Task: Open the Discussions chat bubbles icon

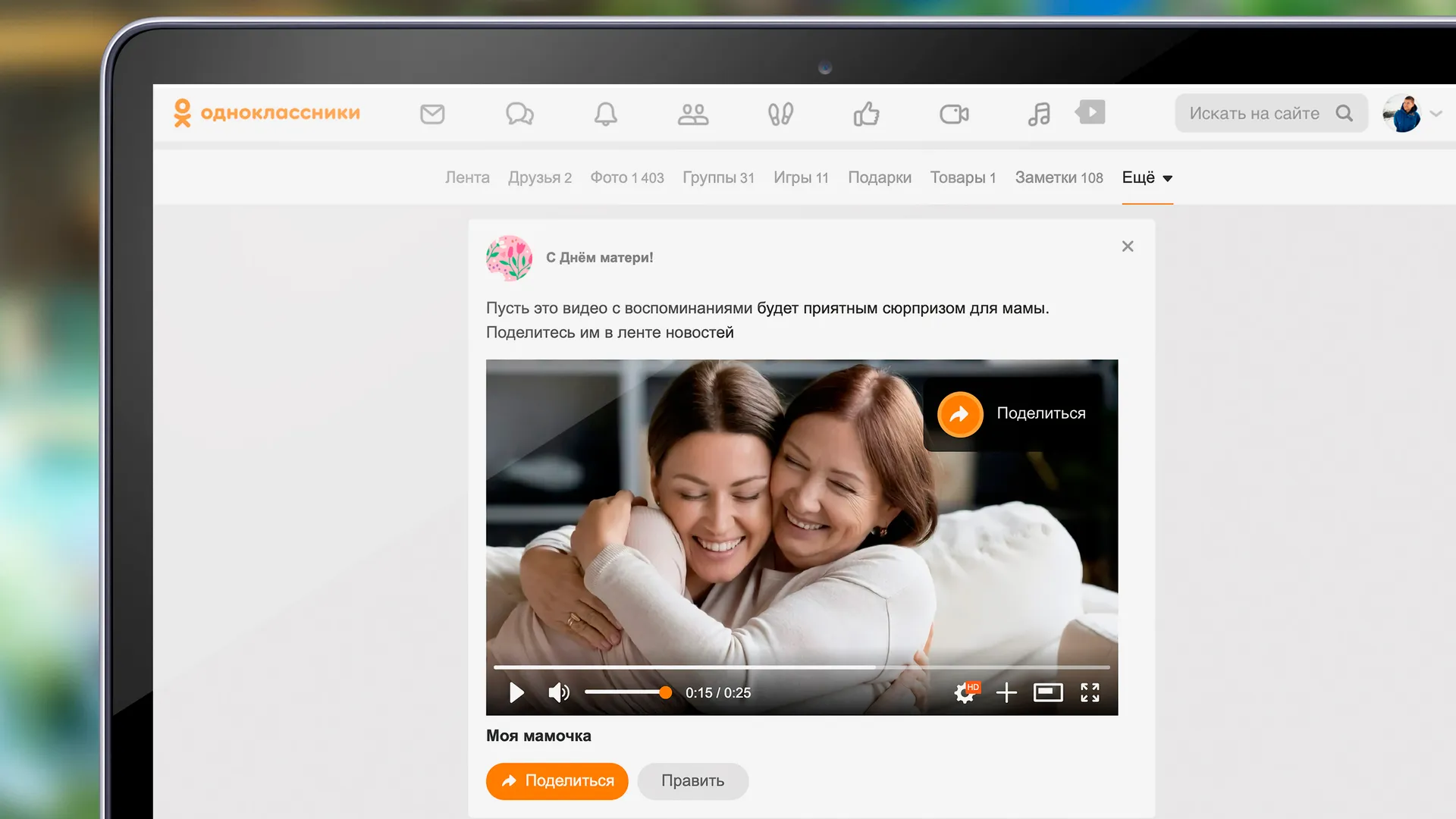Action: tap(519, 114)
